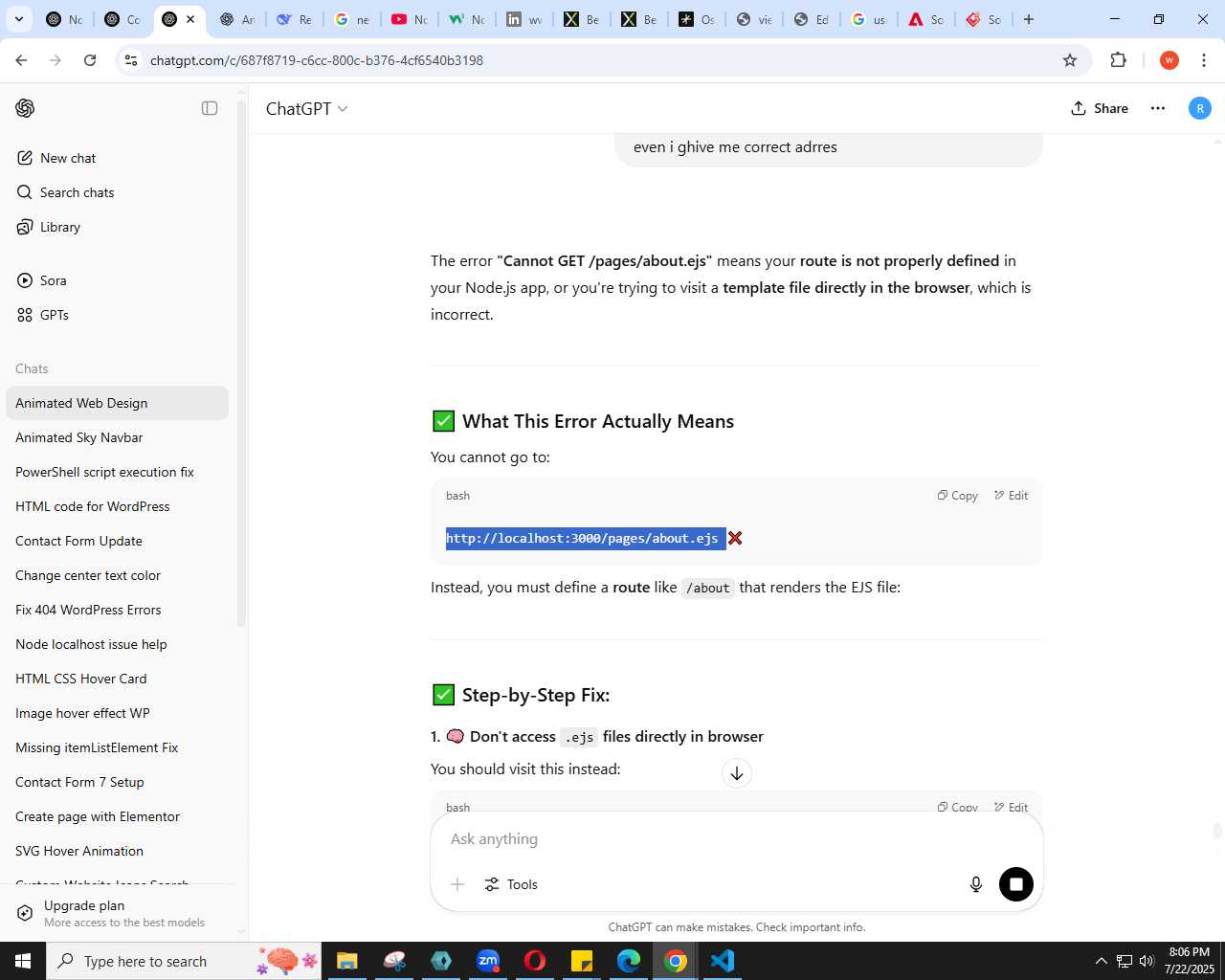Click the scroll-to-bottom arrow button
1225x980 pixels.
point(737,773)
